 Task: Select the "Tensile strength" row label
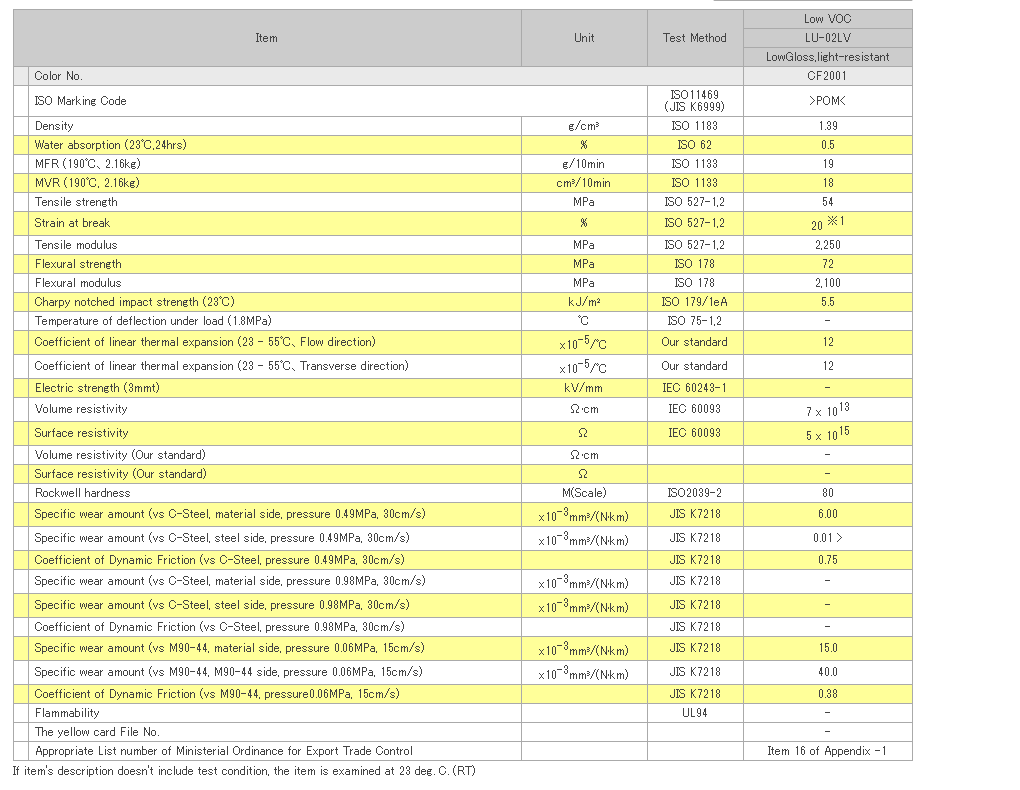(76, 202)
